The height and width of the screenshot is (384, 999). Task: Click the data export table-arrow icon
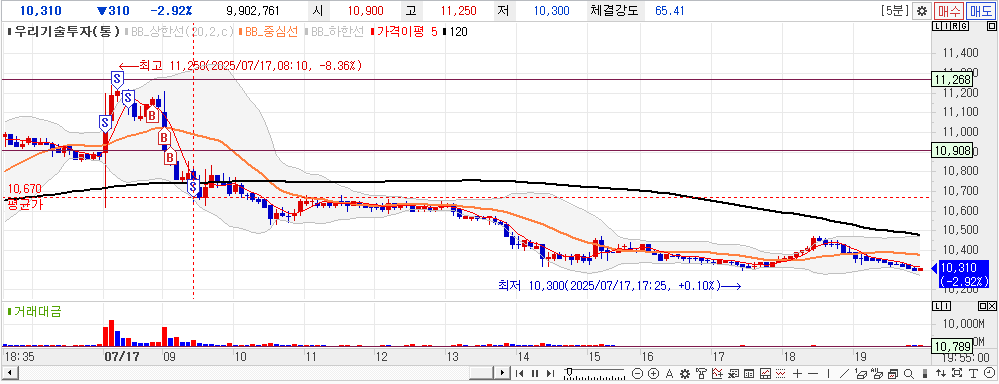733,373
